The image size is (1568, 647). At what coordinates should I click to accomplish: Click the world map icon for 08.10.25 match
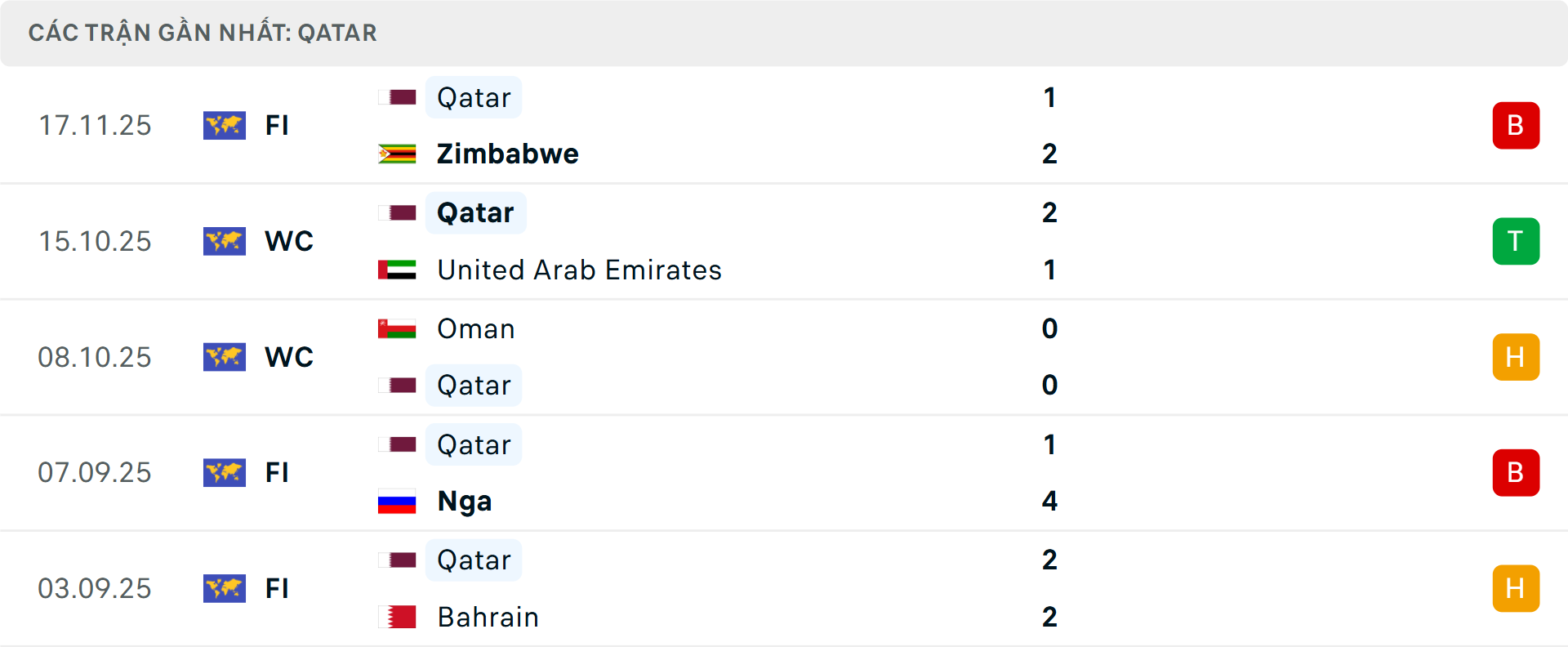pos(225,357)
